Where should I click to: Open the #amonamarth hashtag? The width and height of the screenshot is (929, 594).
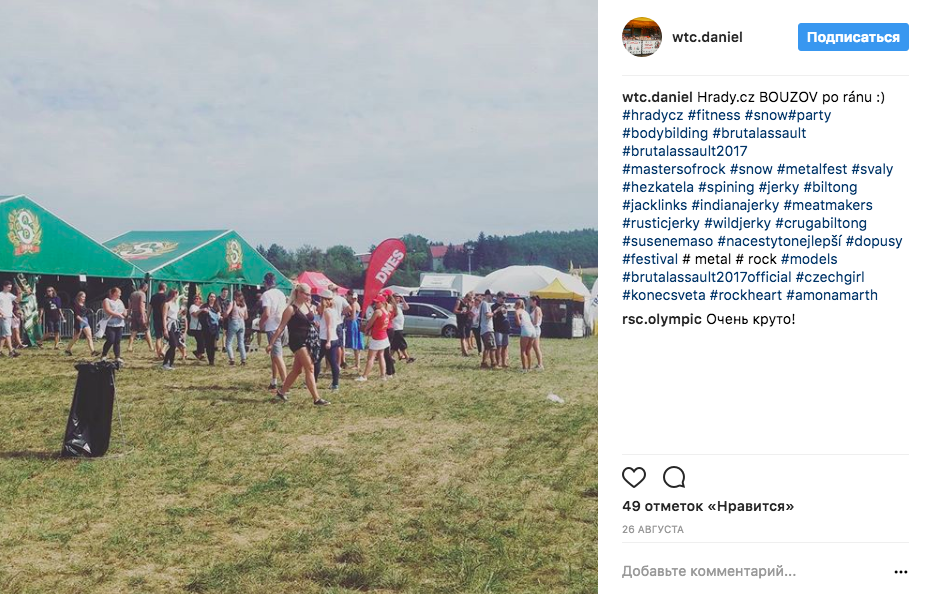pos(831,295)
